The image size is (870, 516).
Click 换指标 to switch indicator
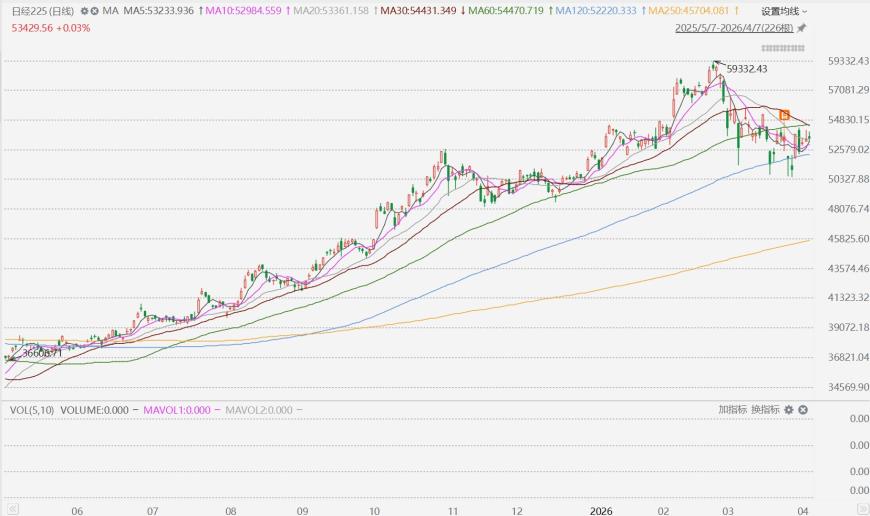(x=766, y=410)
